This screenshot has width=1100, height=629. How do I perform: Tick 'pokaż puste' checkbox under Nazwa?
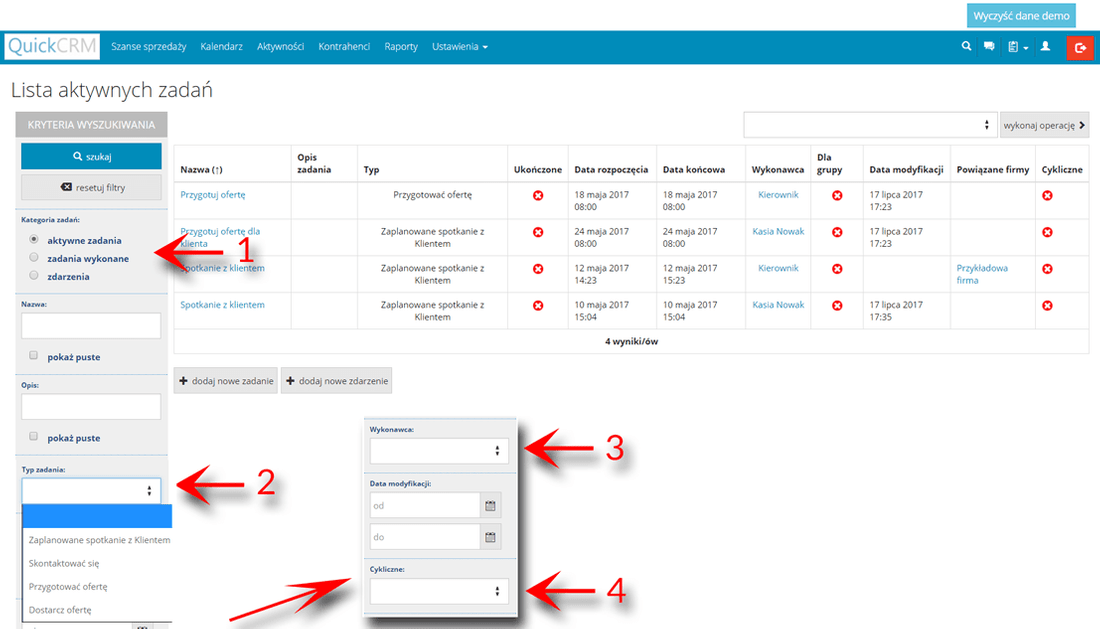point(34,356)
